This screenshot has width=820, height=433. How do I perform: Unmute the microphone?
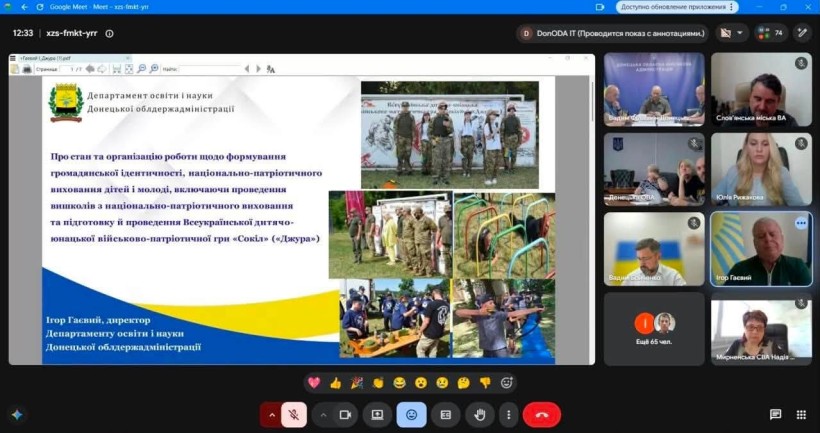(294, 415)
